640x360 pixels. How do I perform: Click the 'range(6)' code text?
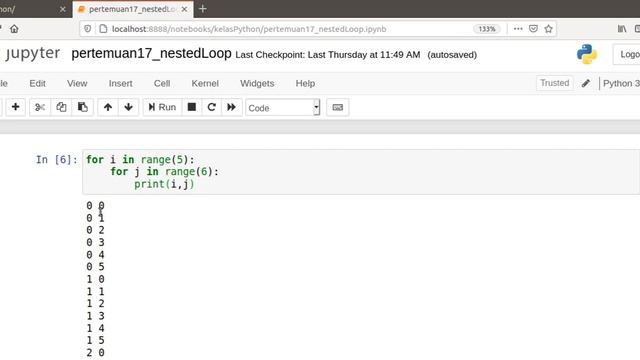pyautogui.click(x=189, y=172)
